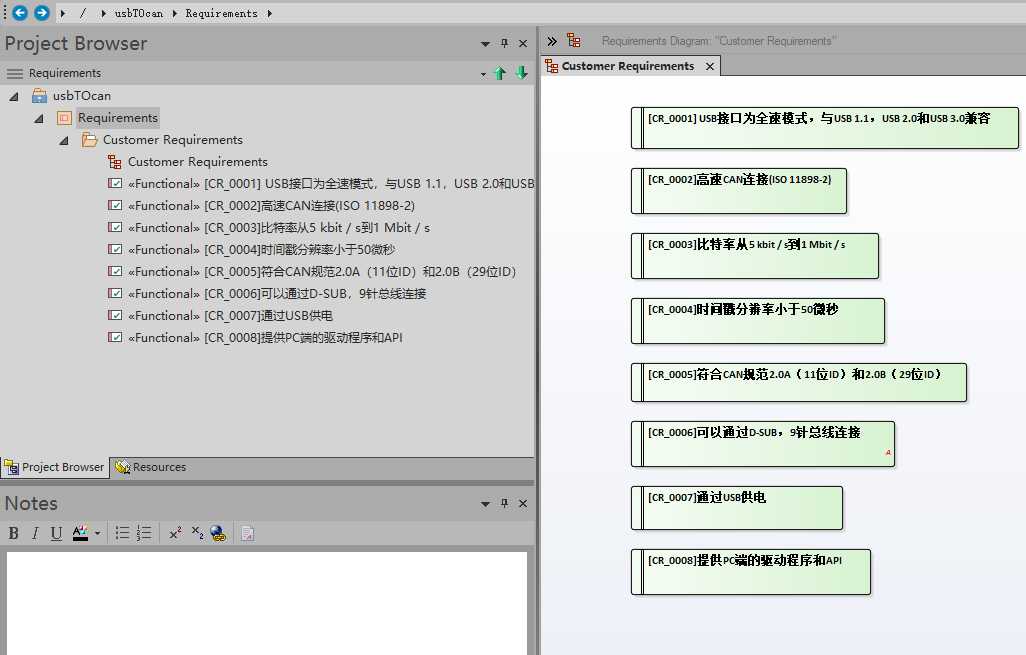The width and height of the screenshot is (1026, 655).
Task: Open the Customer Requirements diagram tree item
Action: 198,162
